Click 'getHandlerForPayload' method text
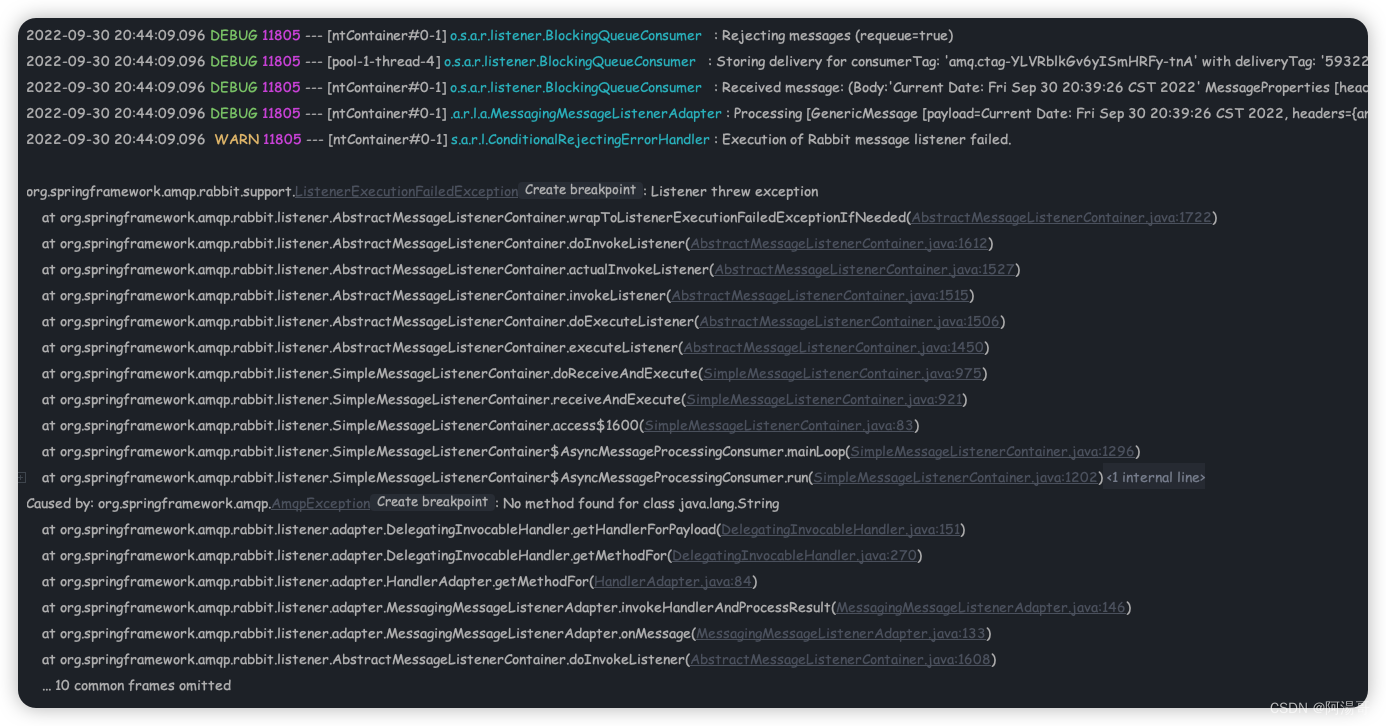 coord(643,529)
